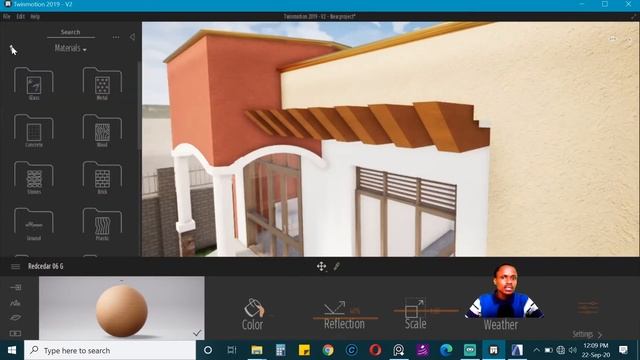Click the Redcedar 06 G material name
The width and height of the screenshot is (640, 360).
pyautogui.click(x=46, y=267)
